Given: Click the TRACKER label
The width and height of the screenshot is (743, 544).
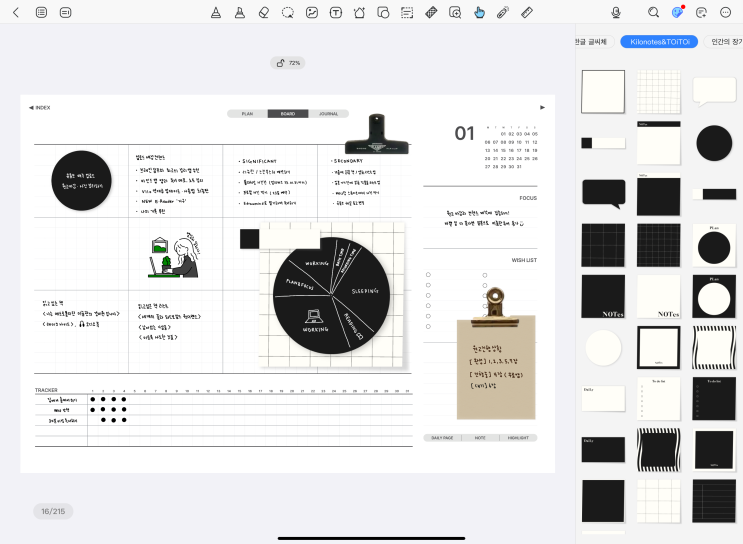Looking at the screenshot, I should pos(46,390).
